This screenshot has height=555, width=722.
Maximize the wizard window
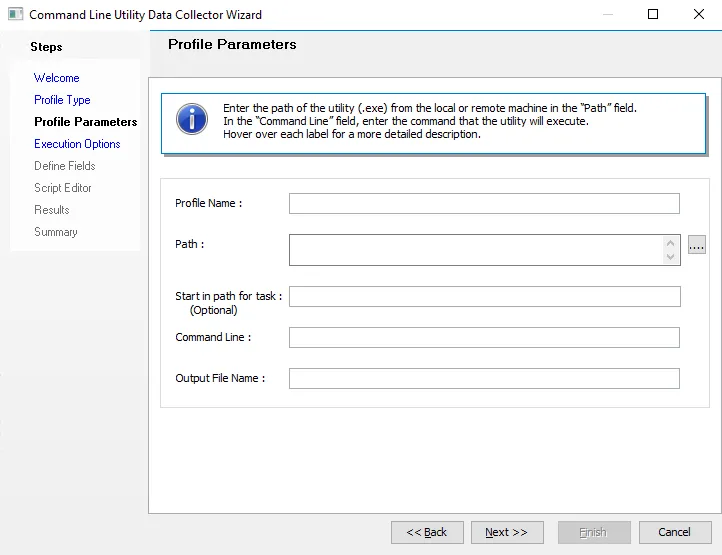652,14
